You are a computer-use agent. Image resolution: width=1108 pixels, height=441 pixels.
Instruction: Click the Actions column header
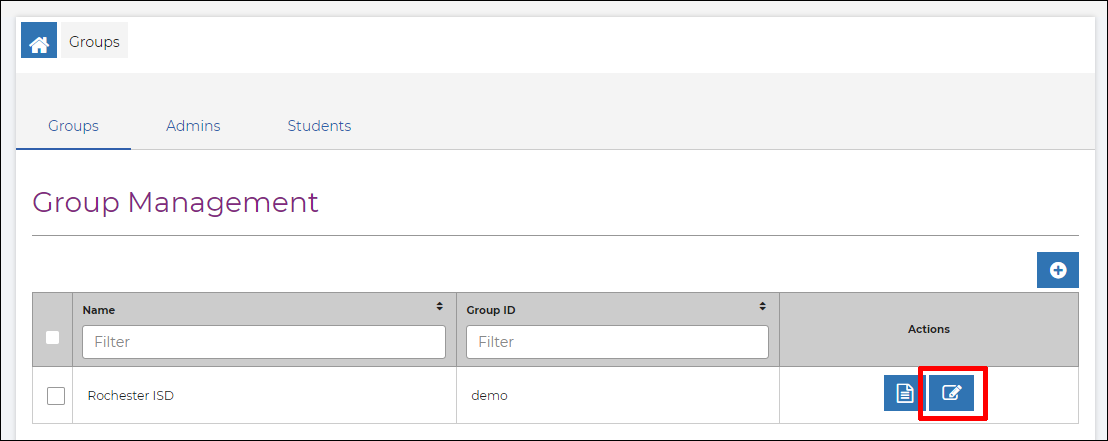[x=929, y=329]
